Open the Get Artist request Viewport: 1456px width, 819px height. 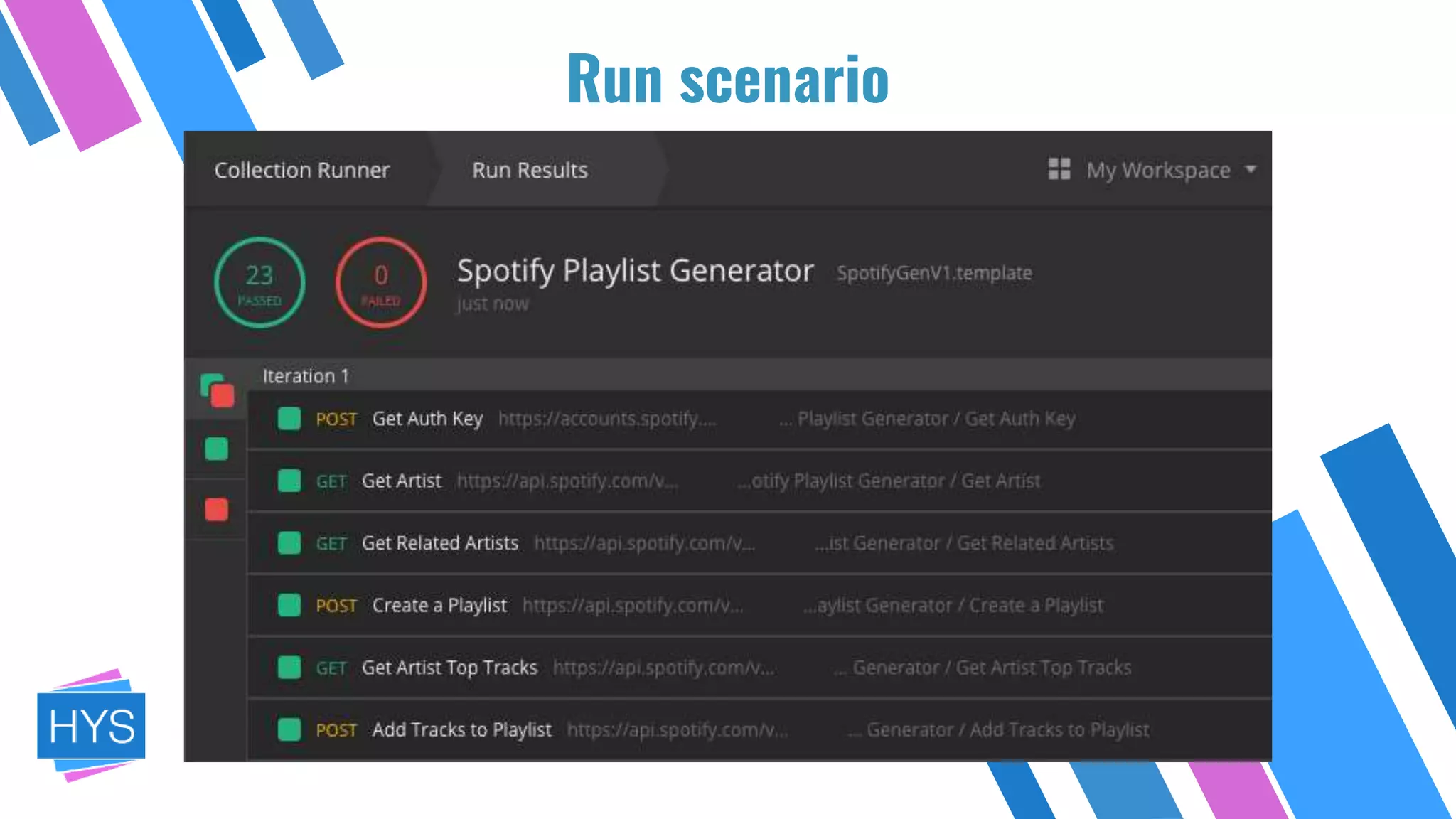[402, 481]
